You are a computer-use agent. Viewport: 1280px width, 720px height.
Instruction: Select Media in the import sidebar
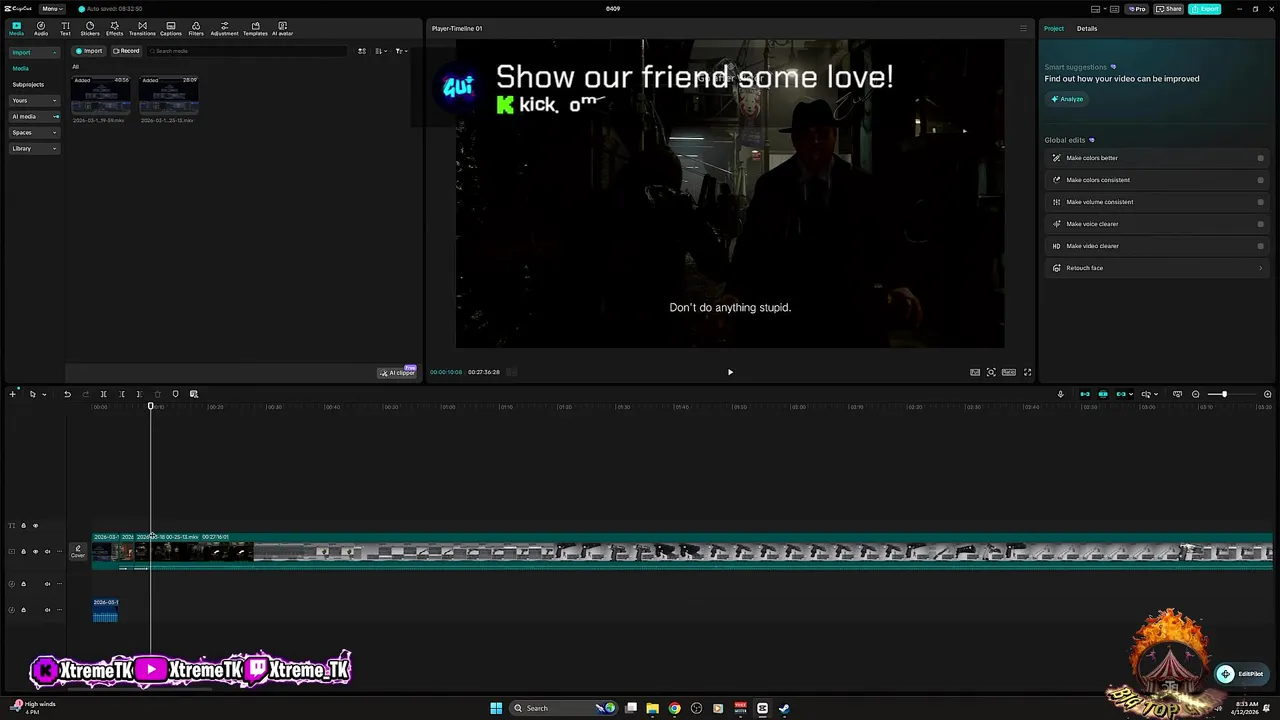tap(20, 68)
